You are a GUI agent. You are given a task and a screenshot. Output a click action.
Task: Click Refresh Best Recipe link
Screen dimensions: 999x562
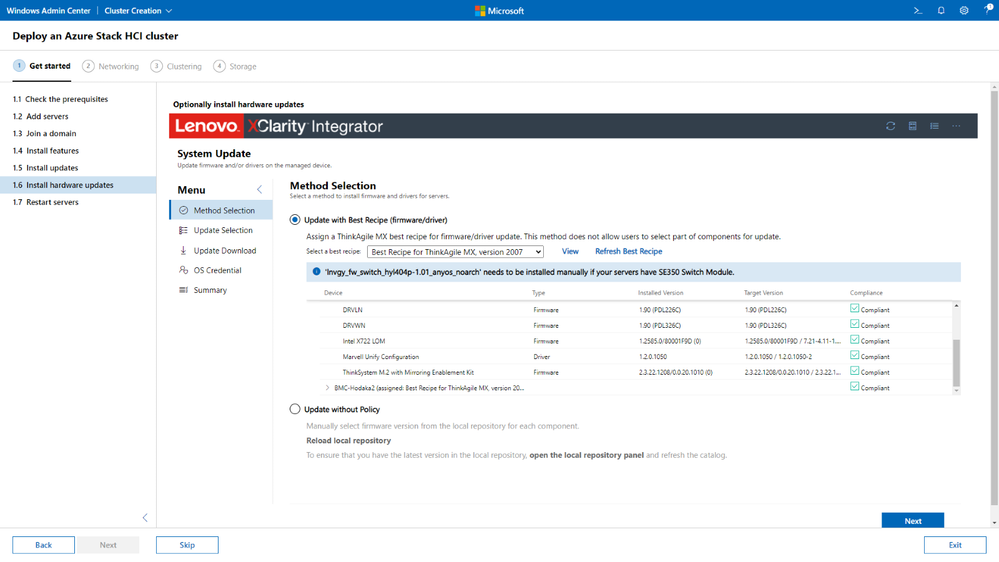pos(628,251)
